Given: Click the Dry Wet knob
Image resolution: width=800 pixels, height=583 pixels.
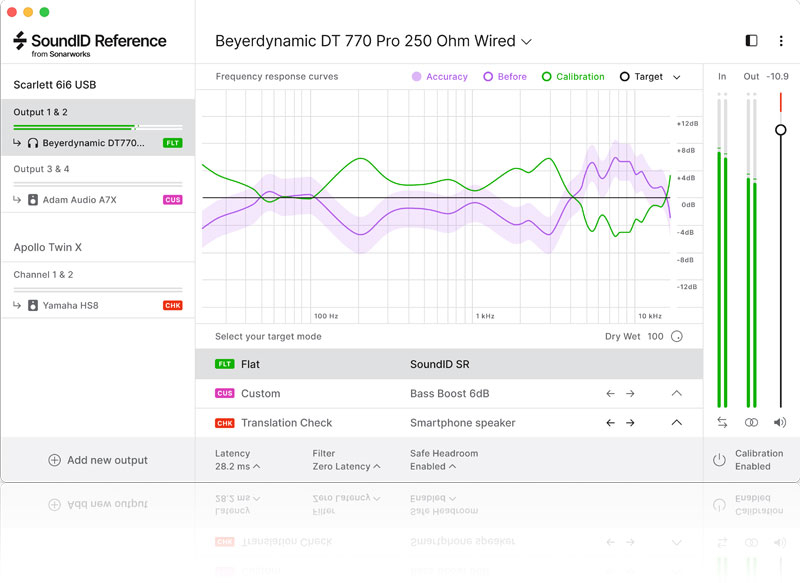Looking at the screenshot, I should pyautogui.click(x=677, y=337).
